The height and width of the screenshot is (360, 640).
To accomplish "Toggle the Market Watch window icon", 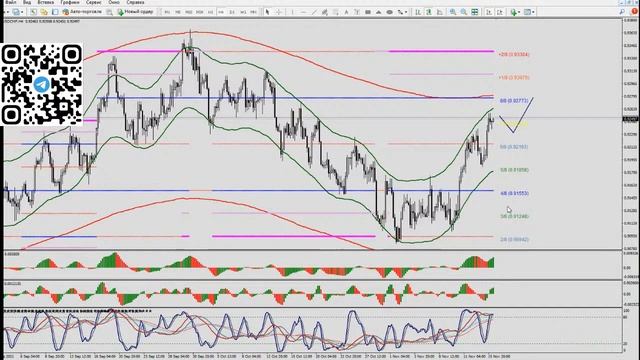I will (33, 12).
